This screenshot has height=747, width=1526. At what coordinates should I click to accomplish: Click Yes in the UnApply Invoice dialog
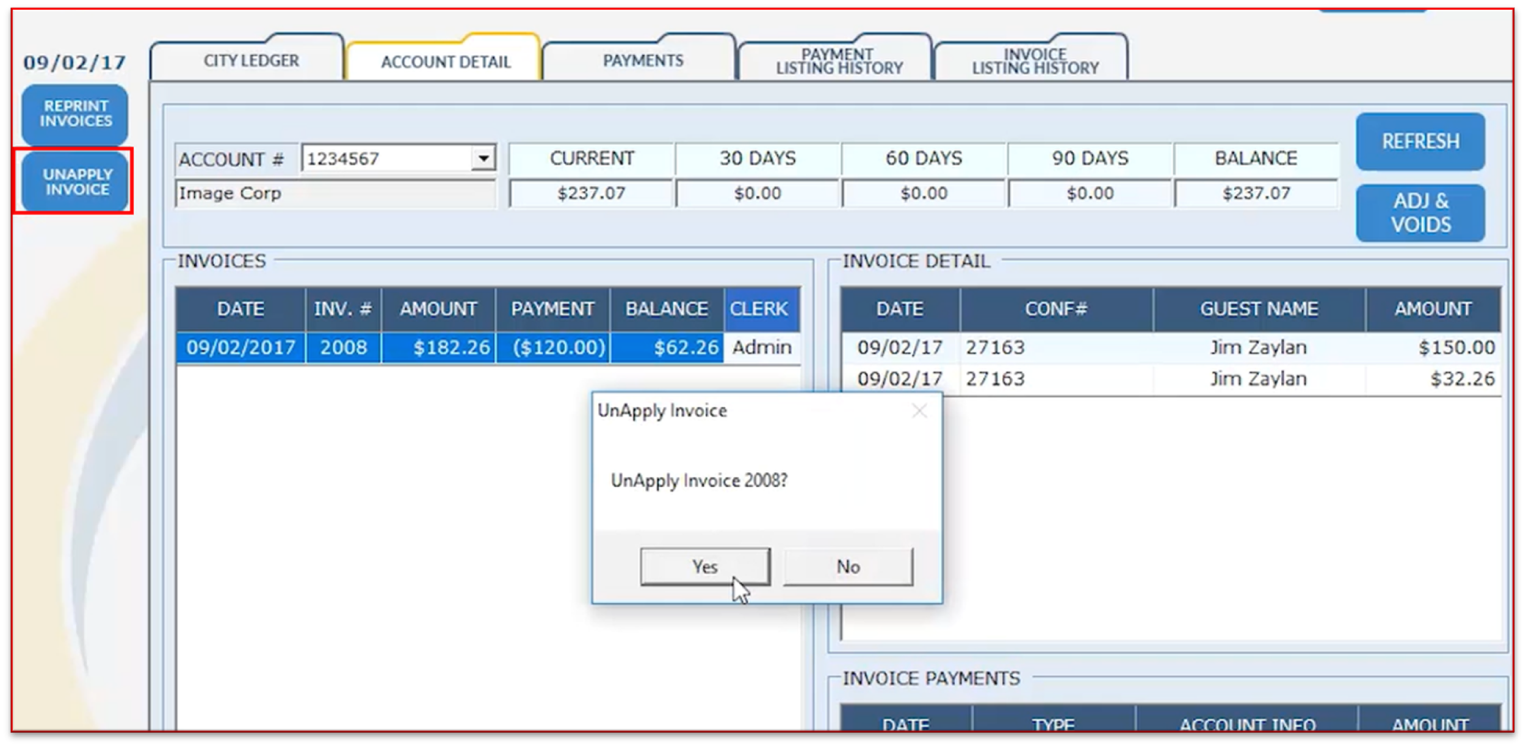click(704, 567)
